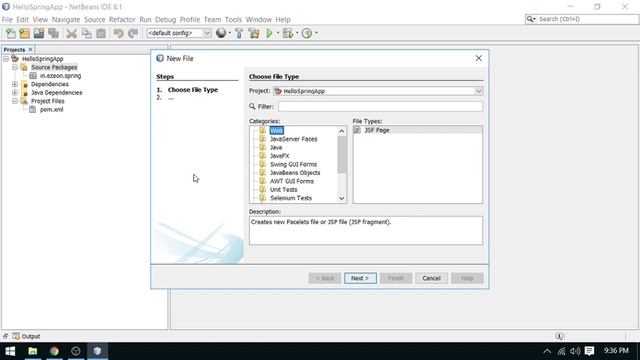The width and height of the screenshot is (640, 360).
Task: Click the Debug Project toolbar icon
Action: (x=288, y=33)
